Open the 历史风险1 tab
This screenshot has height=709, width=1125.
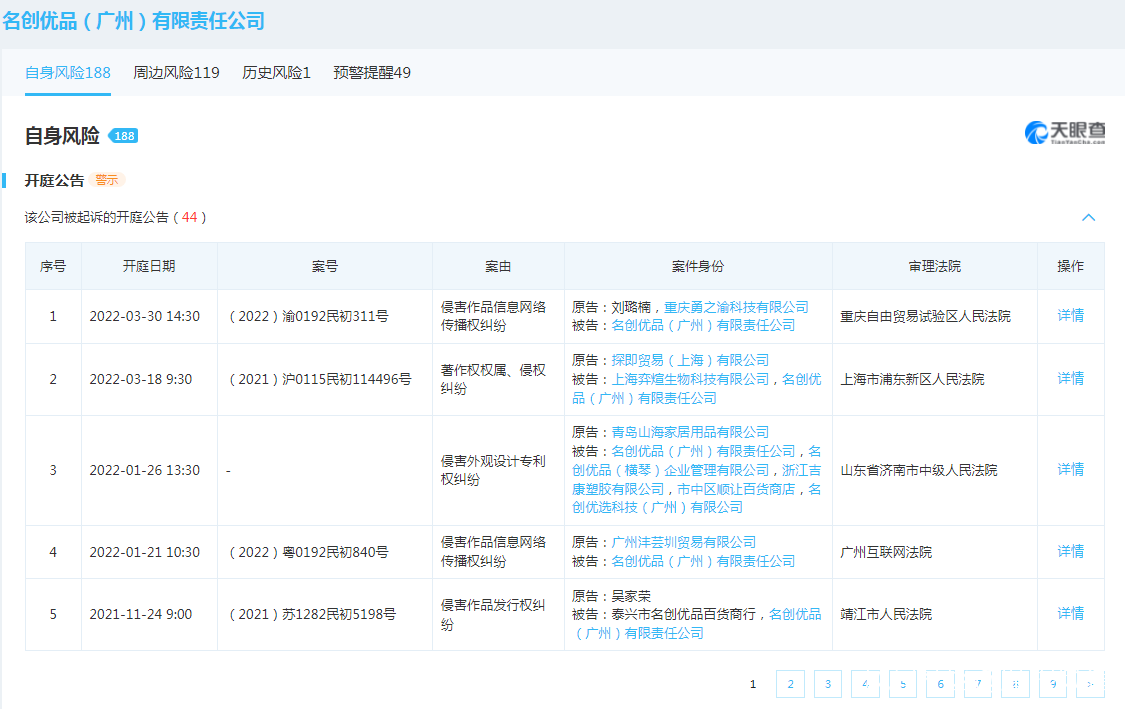[x=276, y=73]
